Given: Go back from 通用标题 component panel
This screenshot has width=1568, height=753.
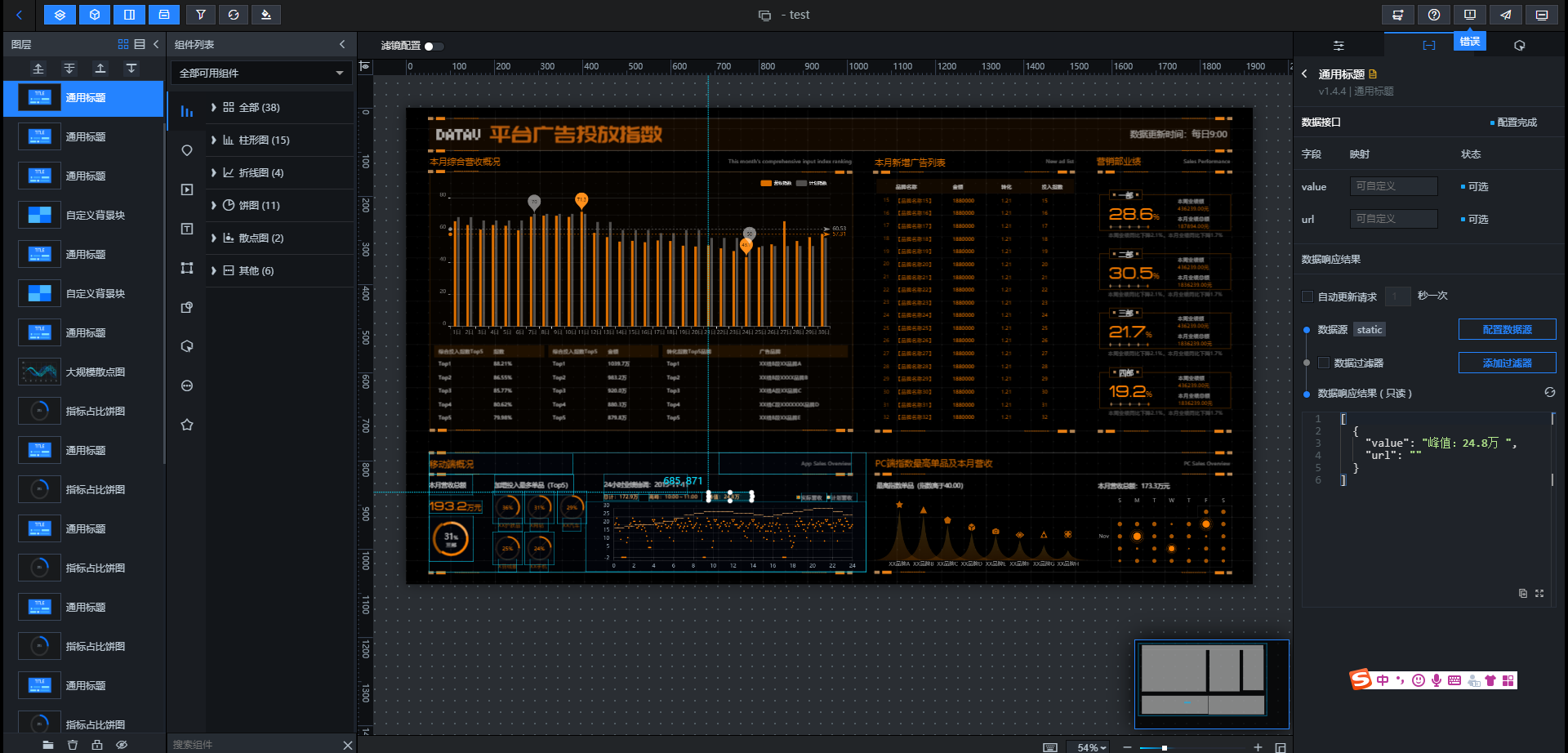Looking at the screenshot, I should click(x=1304, y=74).
